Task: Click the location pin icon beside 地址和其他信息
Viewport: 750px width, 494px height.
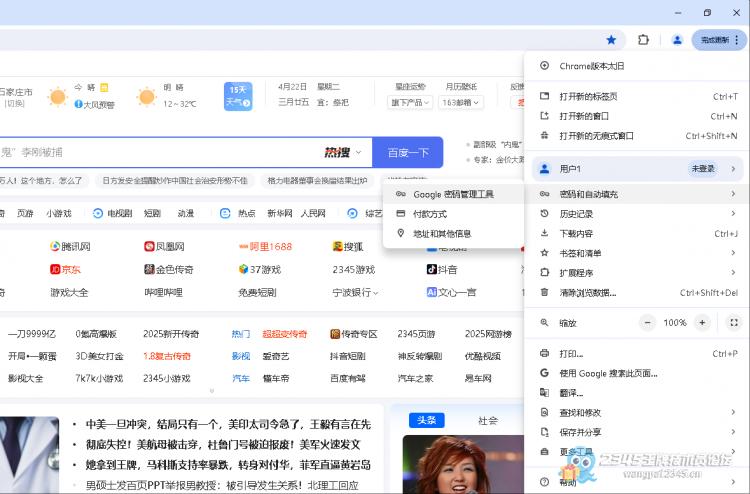Action: click(x=401, y=233)
